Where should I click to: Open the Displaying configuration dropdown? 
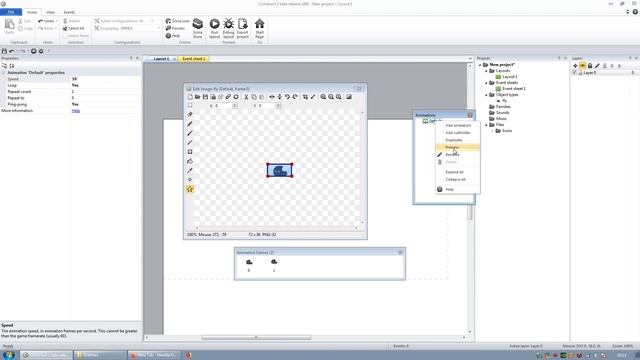coord(159,28)
